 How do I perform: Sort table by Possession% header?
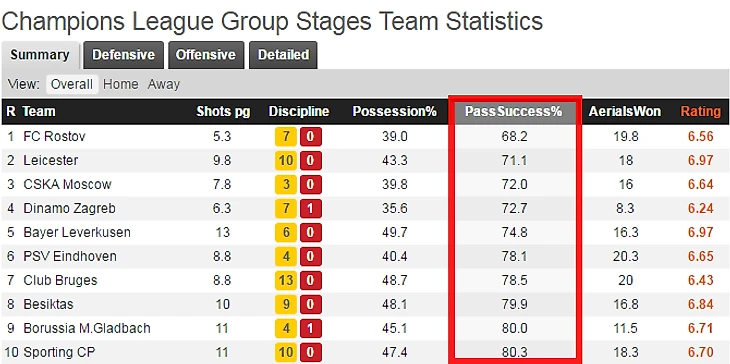coord(394,112)
